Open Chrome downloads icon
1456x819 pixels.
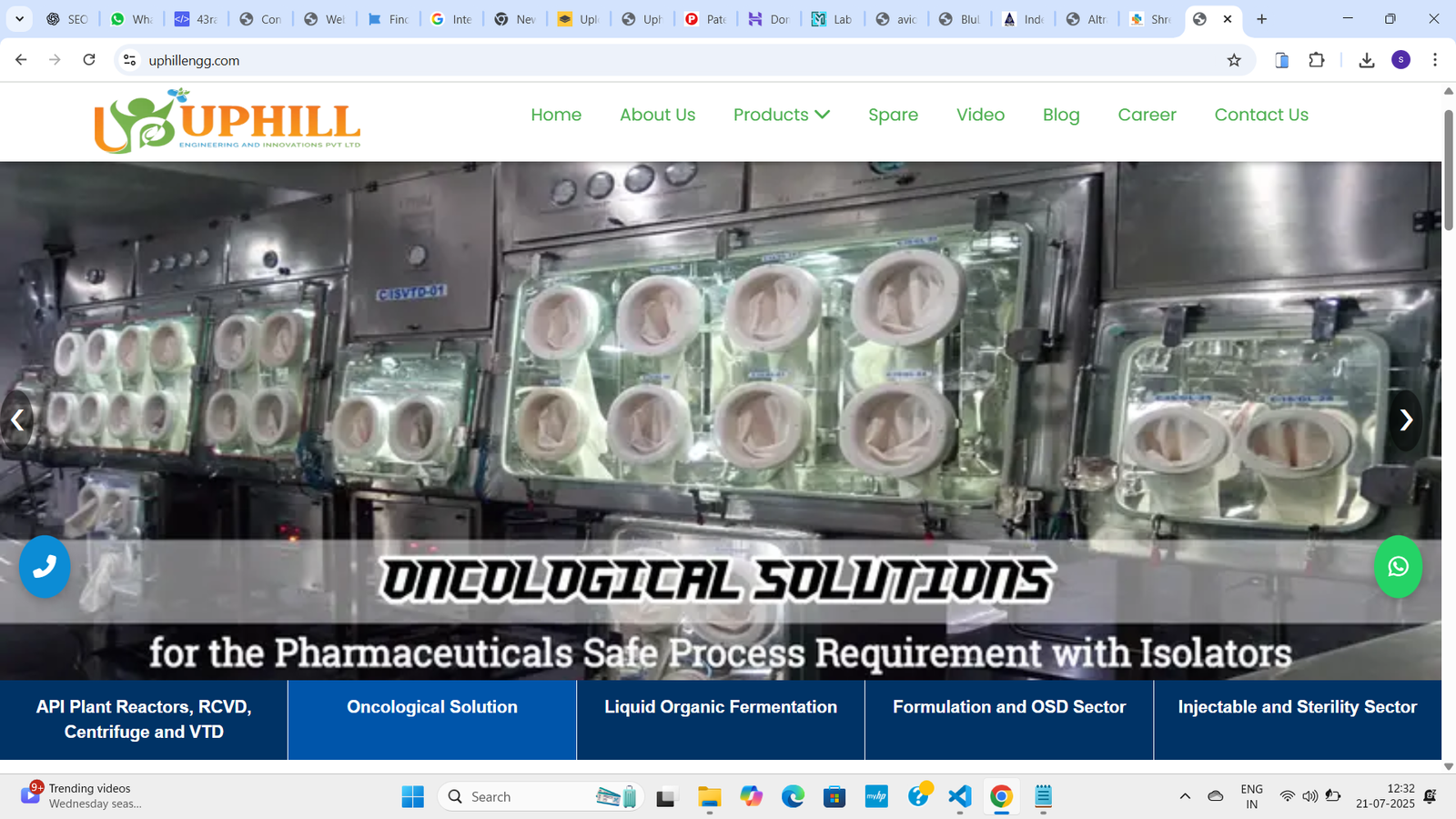coord(1366,60)
